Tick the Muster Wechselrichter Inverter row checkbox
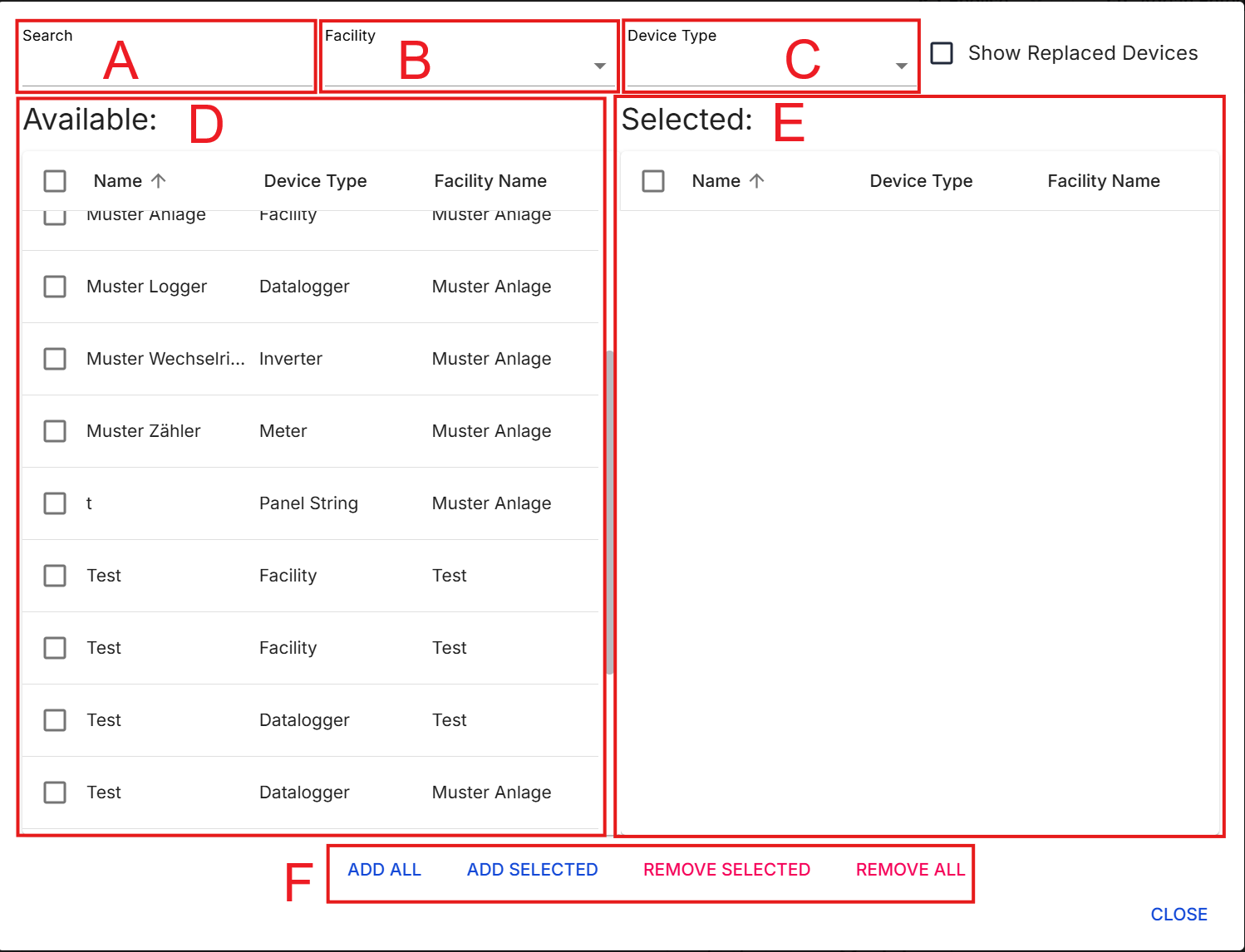1245x952 pixels. tap(55, 359)
